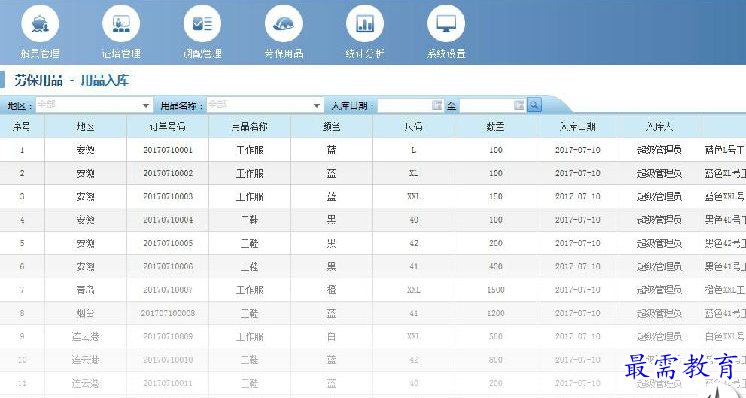Select order number 20170710003
Viewport: 746px width, 398px height.
tap(167, 196)
